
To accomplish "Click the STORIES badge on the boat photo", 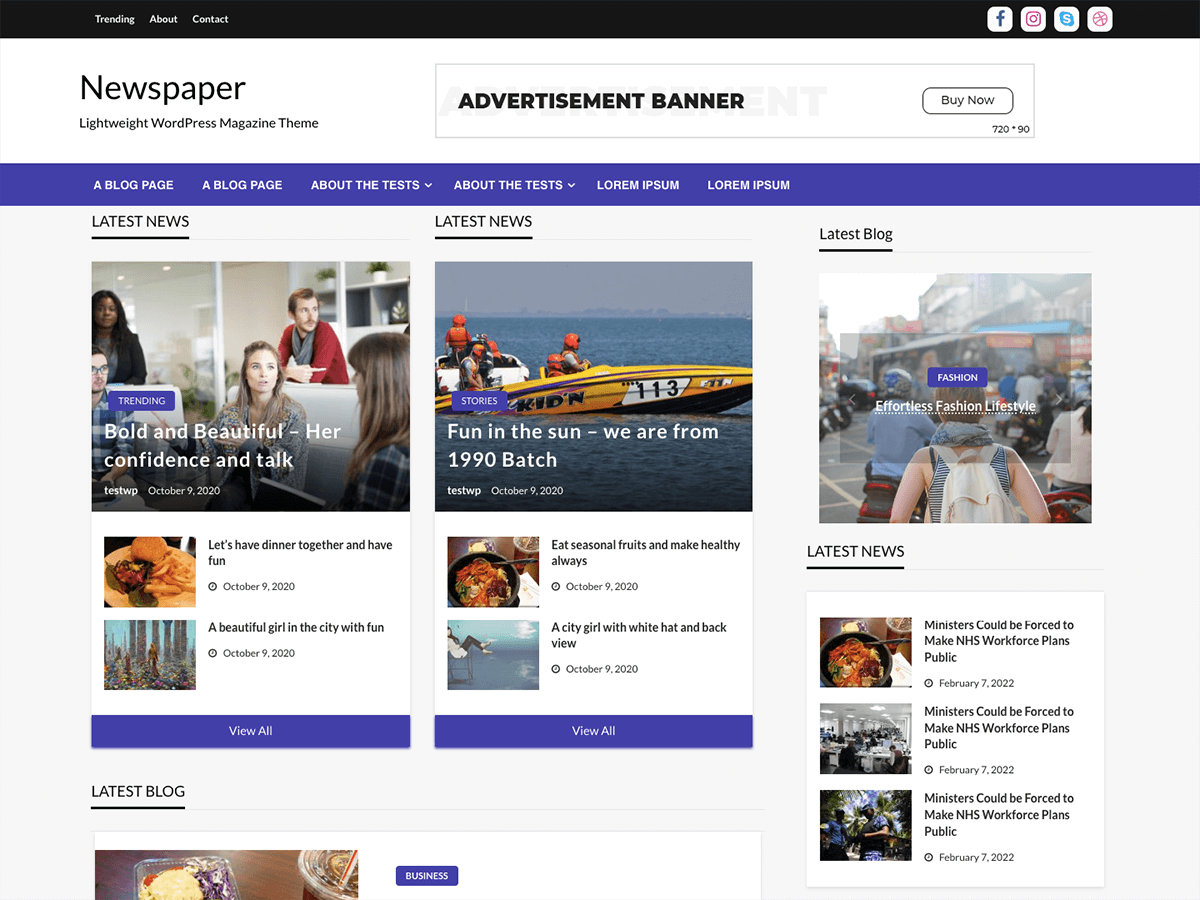I will tap(478, 400).
